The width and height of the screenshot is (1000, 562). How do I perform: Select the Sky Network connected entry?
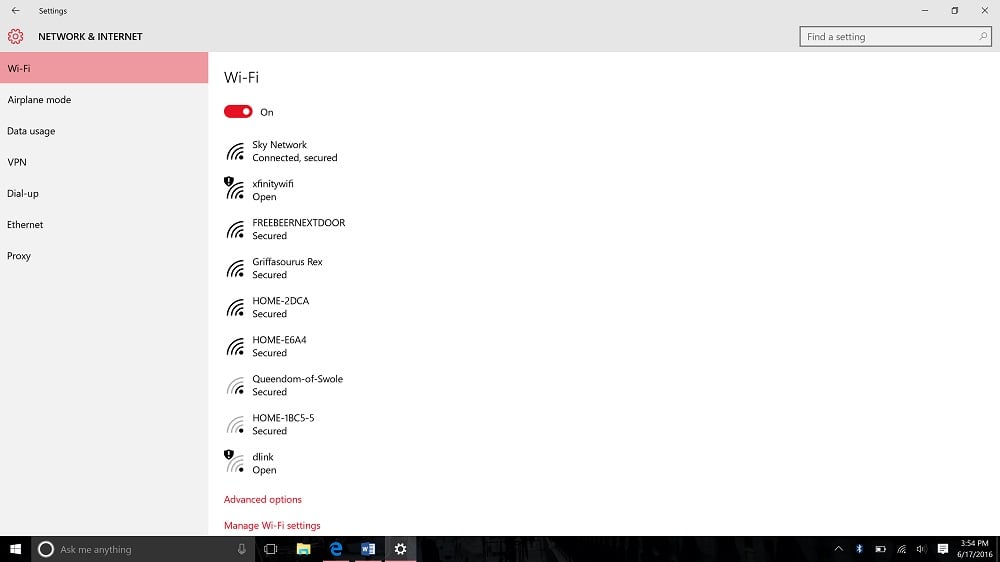click(x=282, y=151)
